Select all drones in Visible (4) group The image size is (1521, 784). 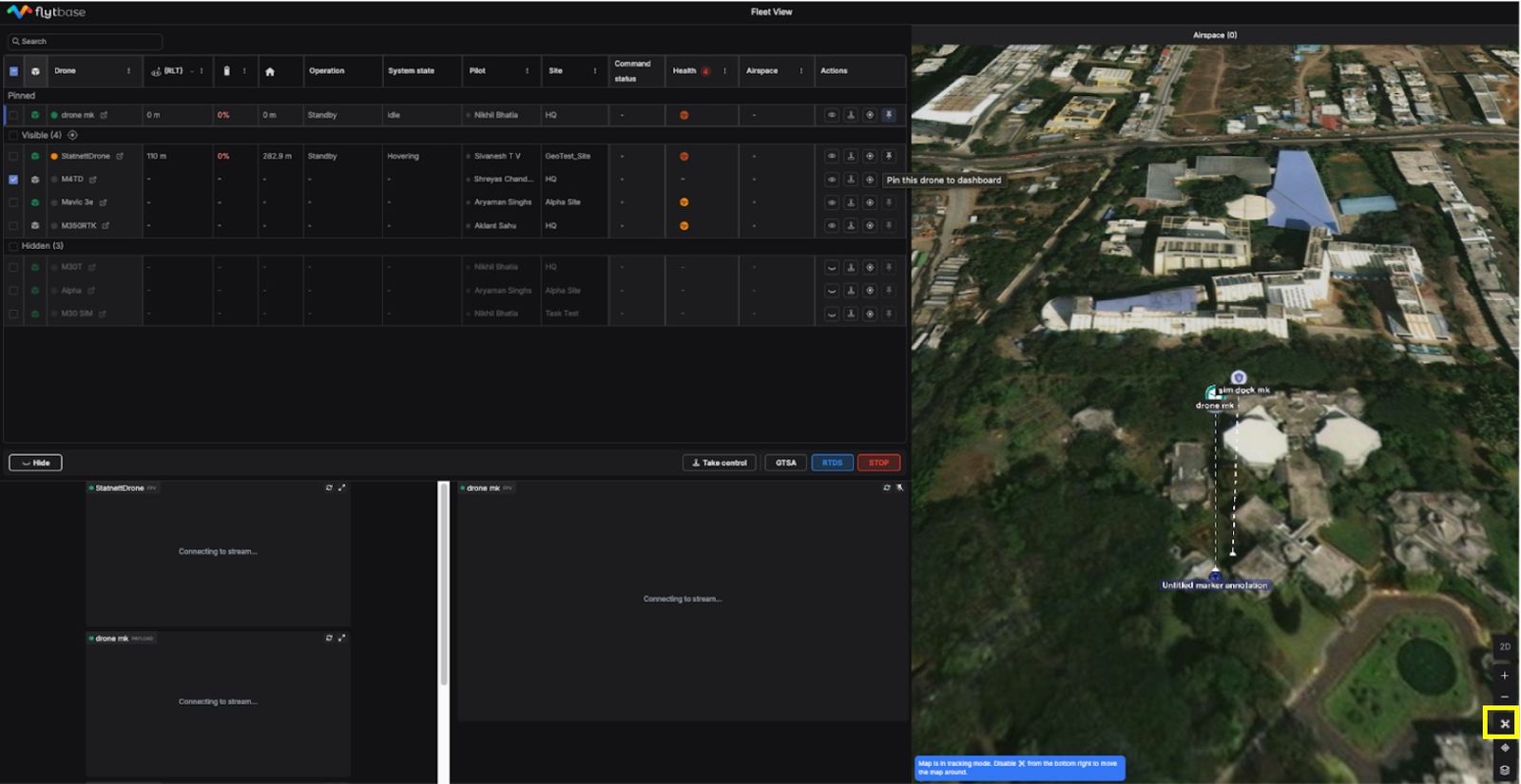[13, 135]
